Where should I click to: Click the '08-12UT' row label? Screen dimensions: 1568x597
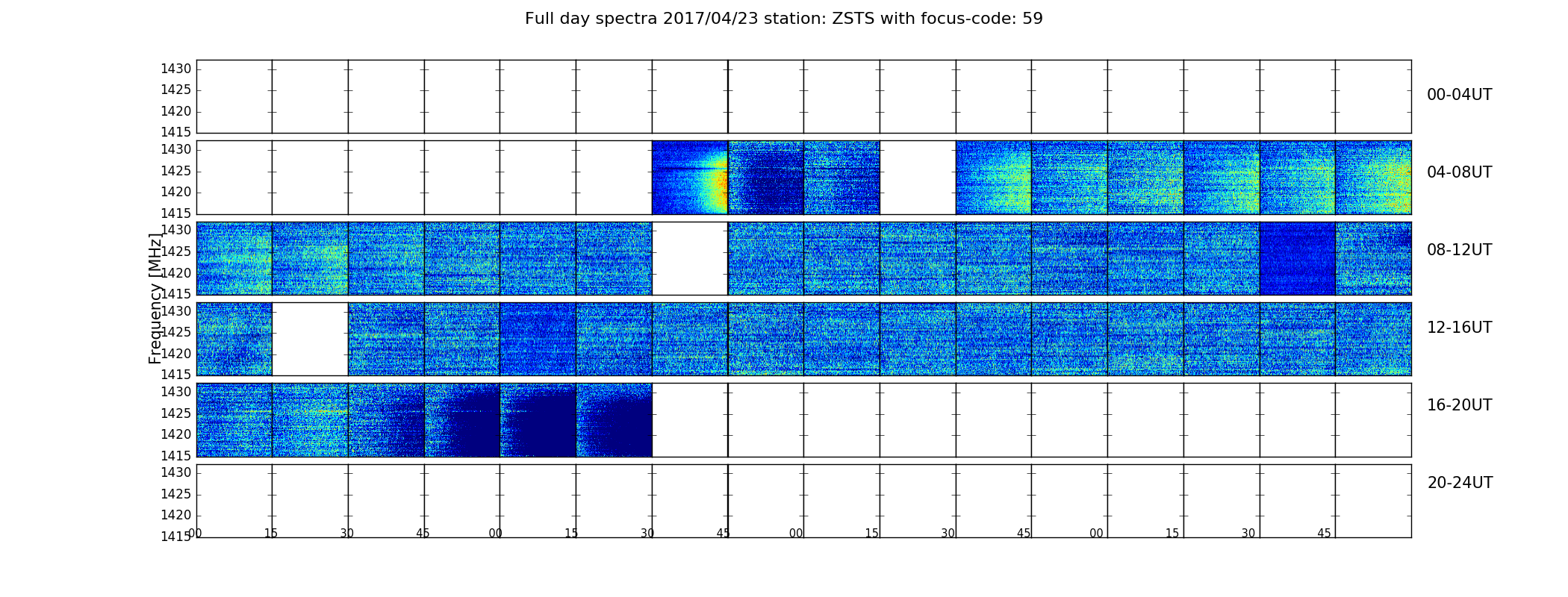pyautogui.click(x=1459, y=250)
